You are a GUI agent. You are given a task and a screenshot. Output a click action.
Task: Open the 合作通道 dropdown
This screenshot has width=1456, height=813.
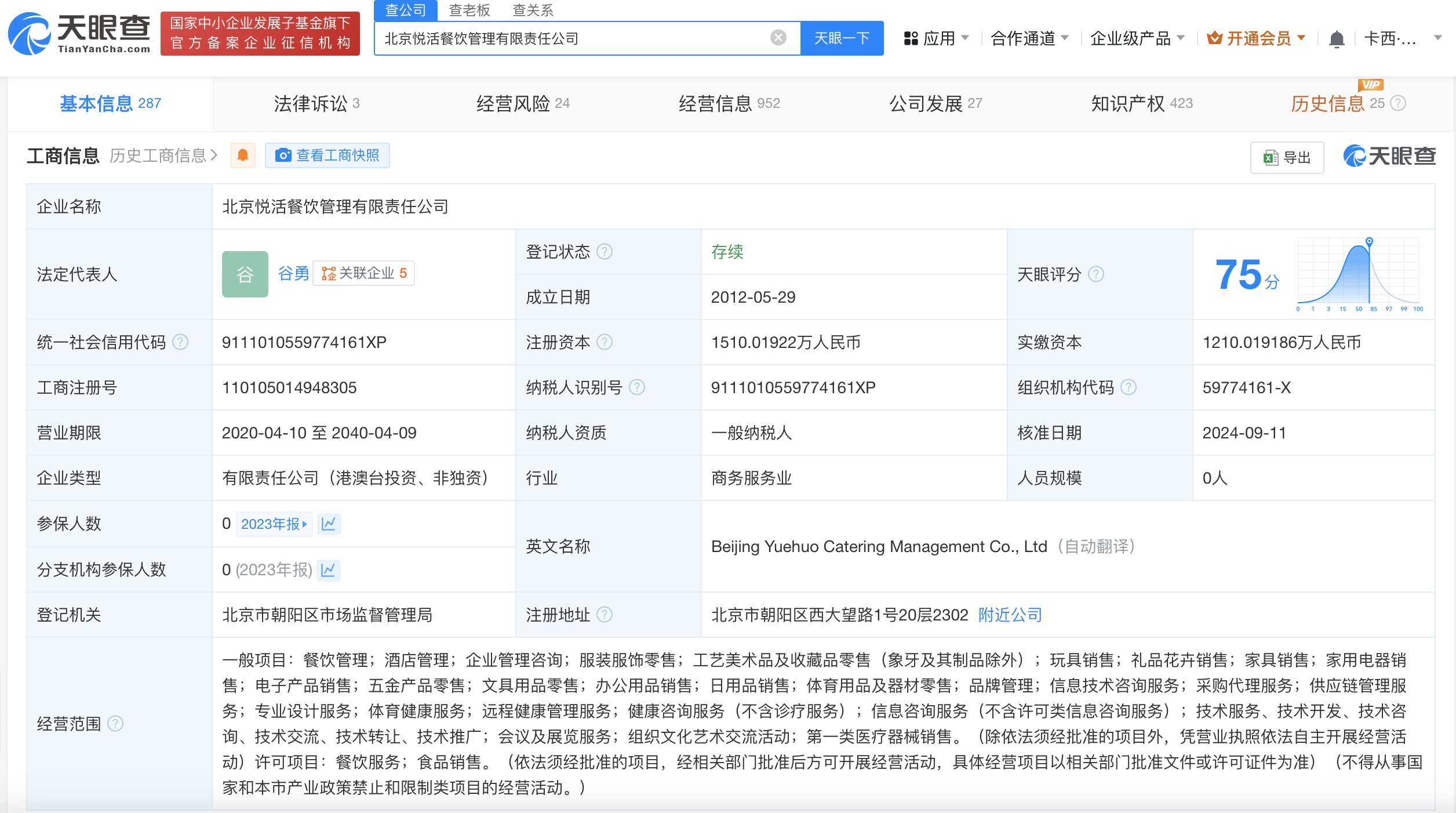pos(1029,38)
